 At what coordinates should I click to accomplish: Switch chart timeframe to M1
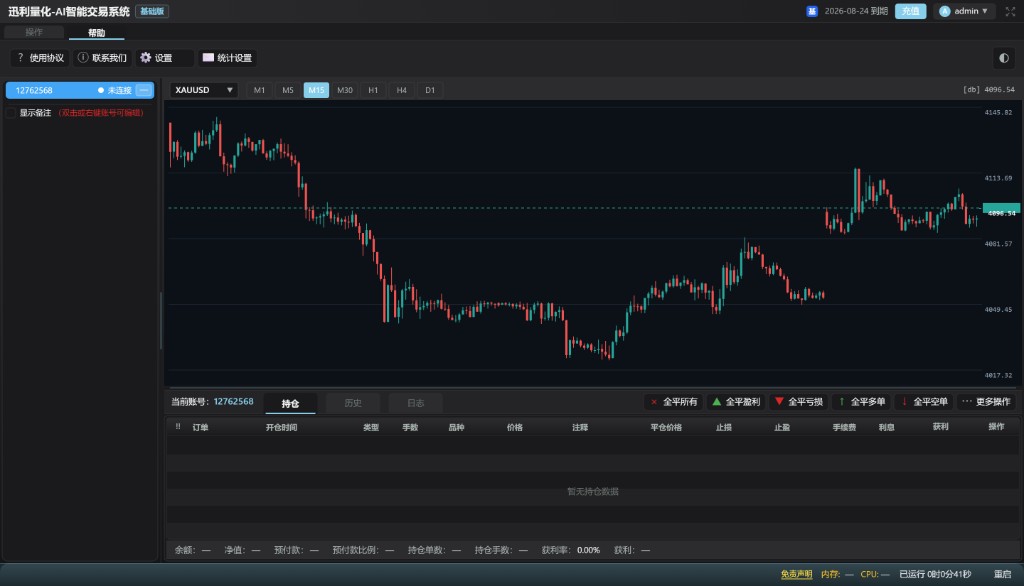[x=259, y=90]
